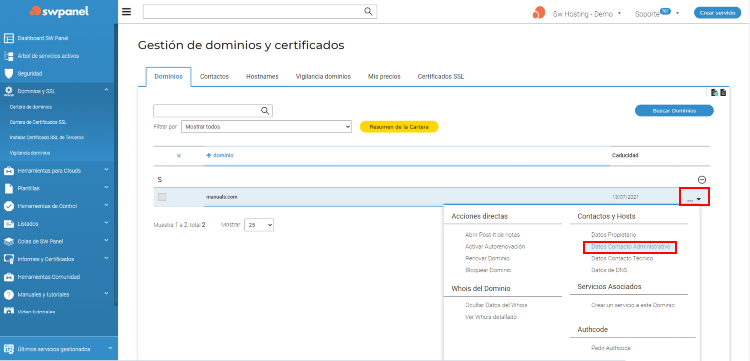Viewport: 750px width, 361px height.
Task: Click the second export document icon
Action: coord(723,92)
